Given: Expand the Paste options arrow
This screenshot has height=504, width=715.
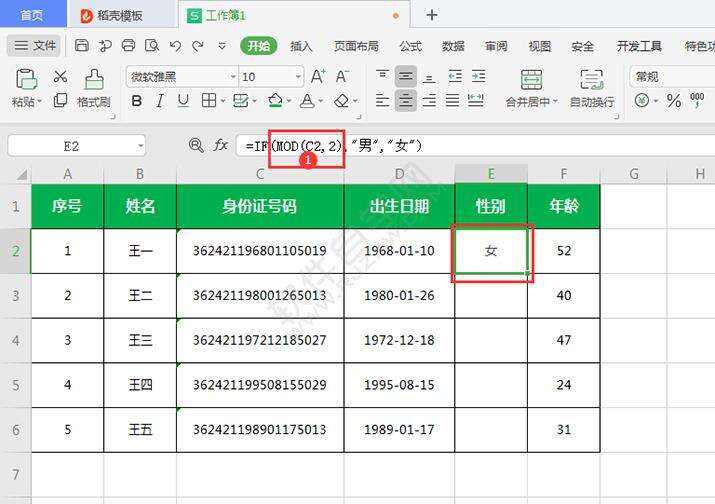Looking at the screenshot, I should click(x=40, y=101).
